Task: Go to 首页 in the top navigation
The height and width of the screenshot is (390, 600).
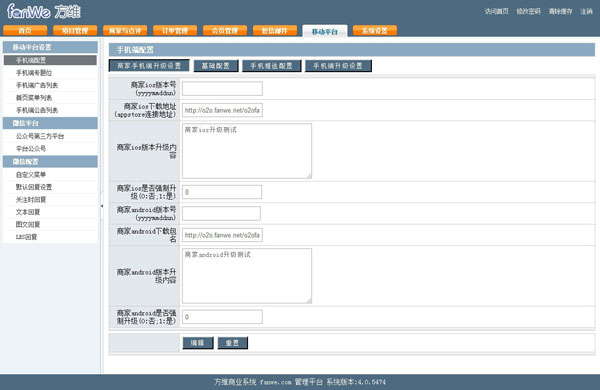Action: pos(25,31)
